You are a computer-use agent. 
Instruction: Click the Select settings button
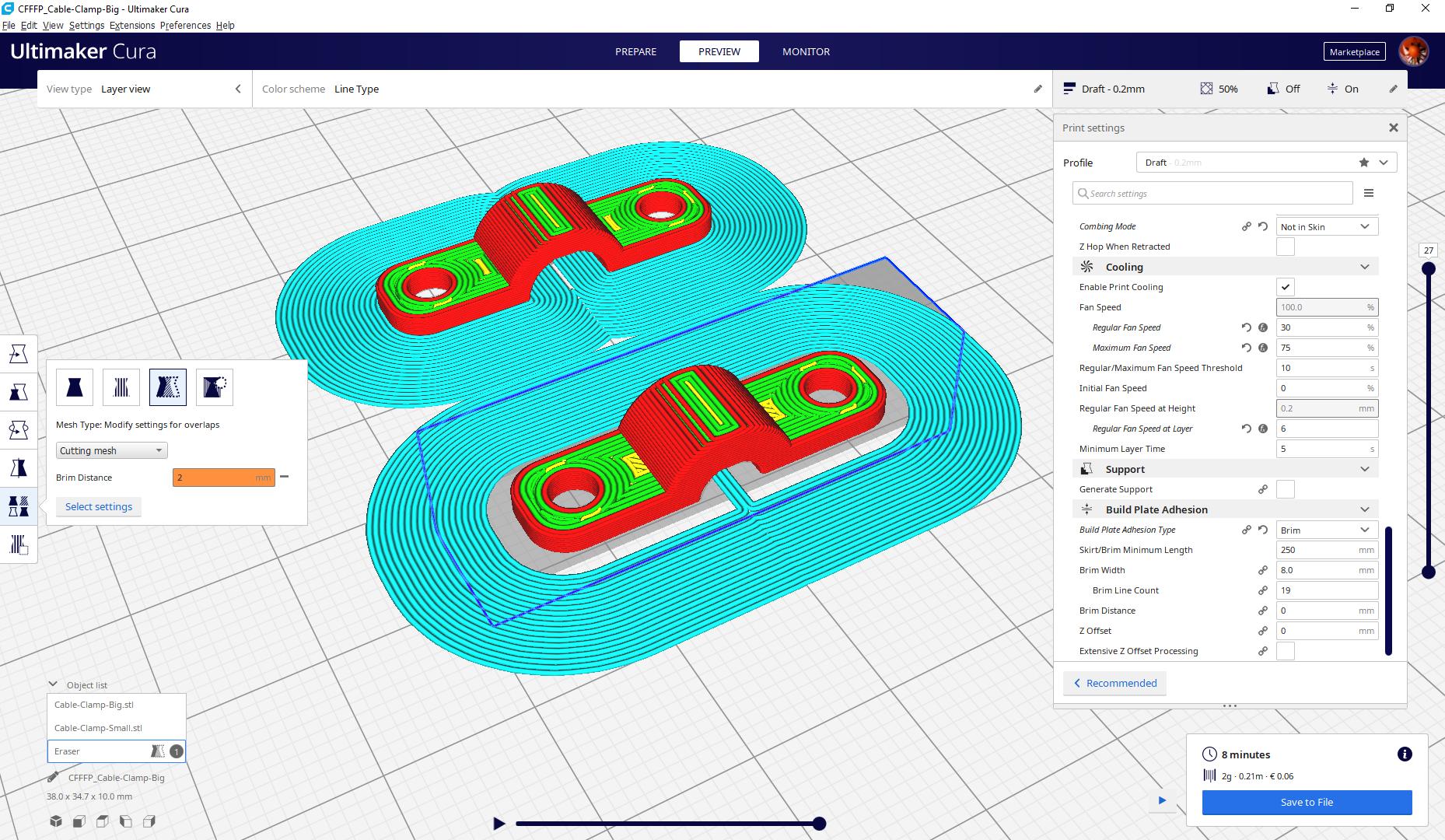pos(99,506)
